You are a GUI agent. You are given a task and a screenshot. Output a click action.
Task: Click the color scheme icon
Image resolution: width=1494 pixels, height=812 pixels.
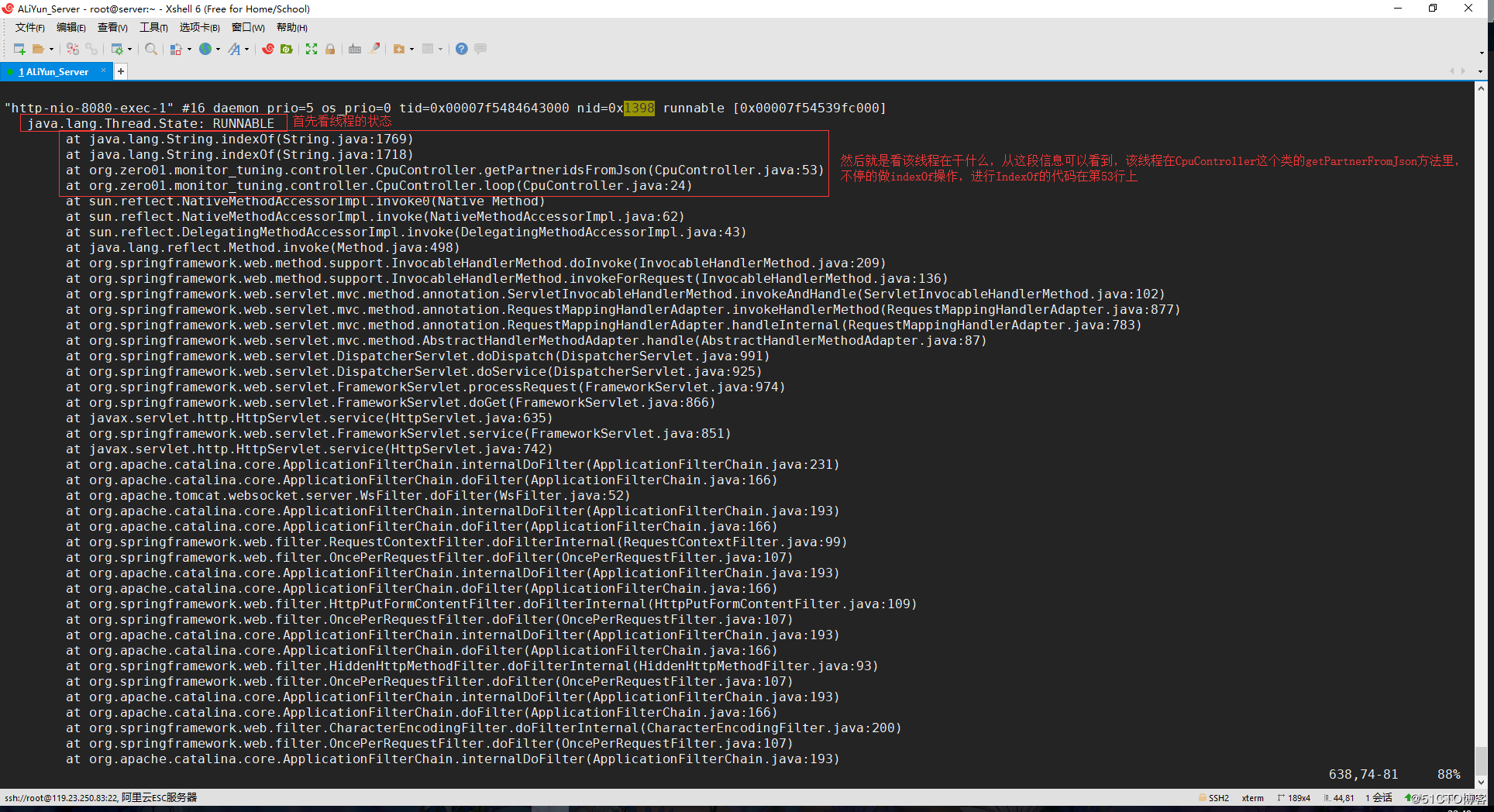(x=176, y=49)
